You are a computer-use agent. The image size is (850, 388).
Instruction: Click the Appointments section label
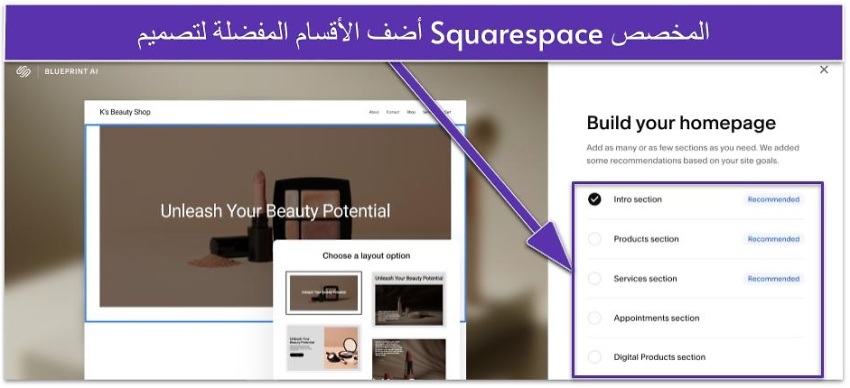coord(656,318)
